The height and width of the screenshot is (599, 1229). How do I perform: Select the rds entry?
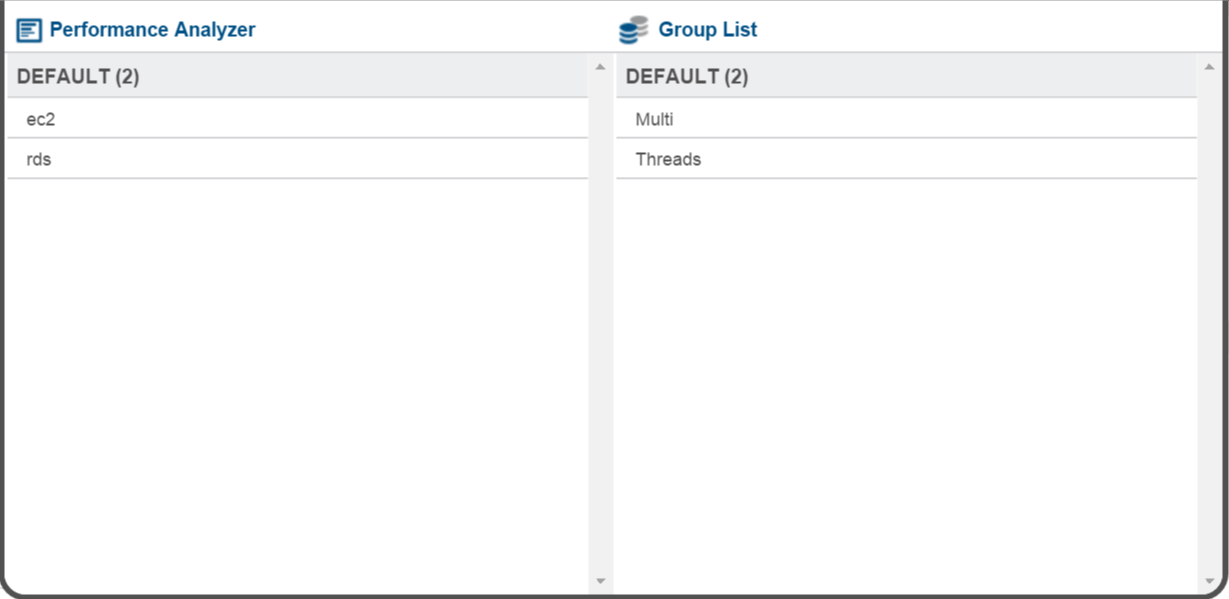[x=298, y=159]
